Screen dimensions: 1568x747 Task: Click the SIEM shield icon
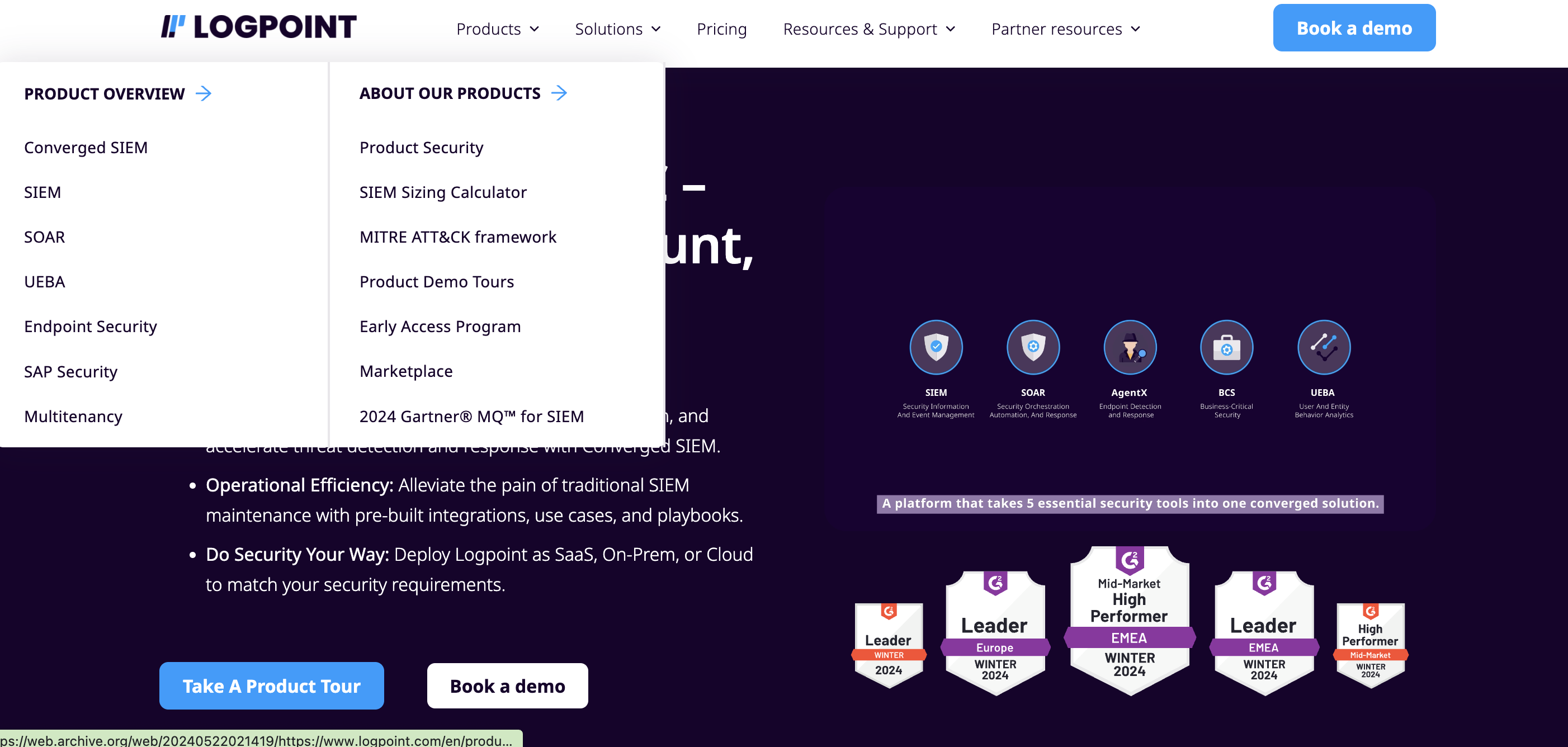pyautogui.click(x=936, y=347)
